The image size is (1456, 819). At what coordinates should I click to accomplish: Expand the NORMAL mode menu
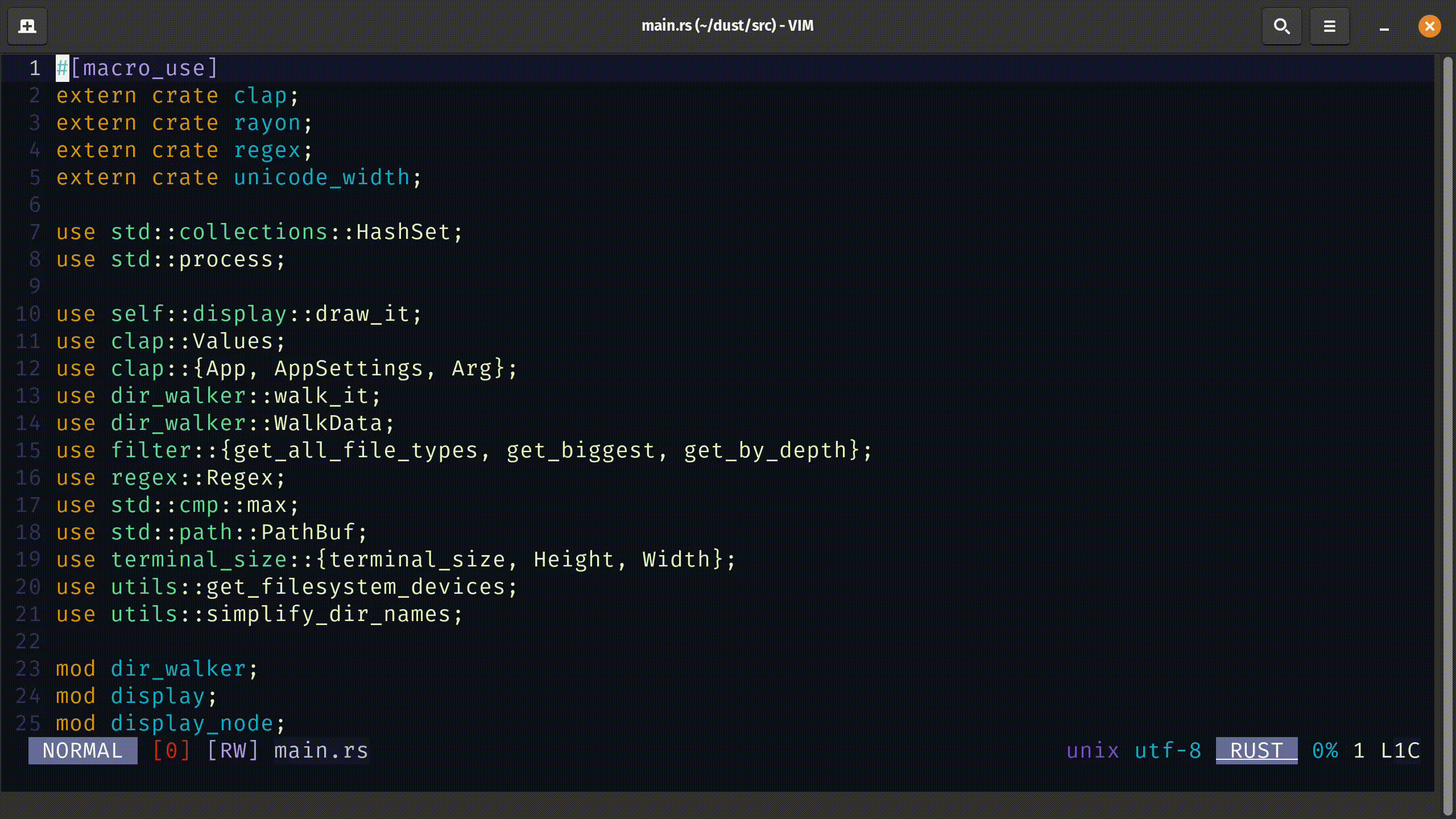click(82, 751)
